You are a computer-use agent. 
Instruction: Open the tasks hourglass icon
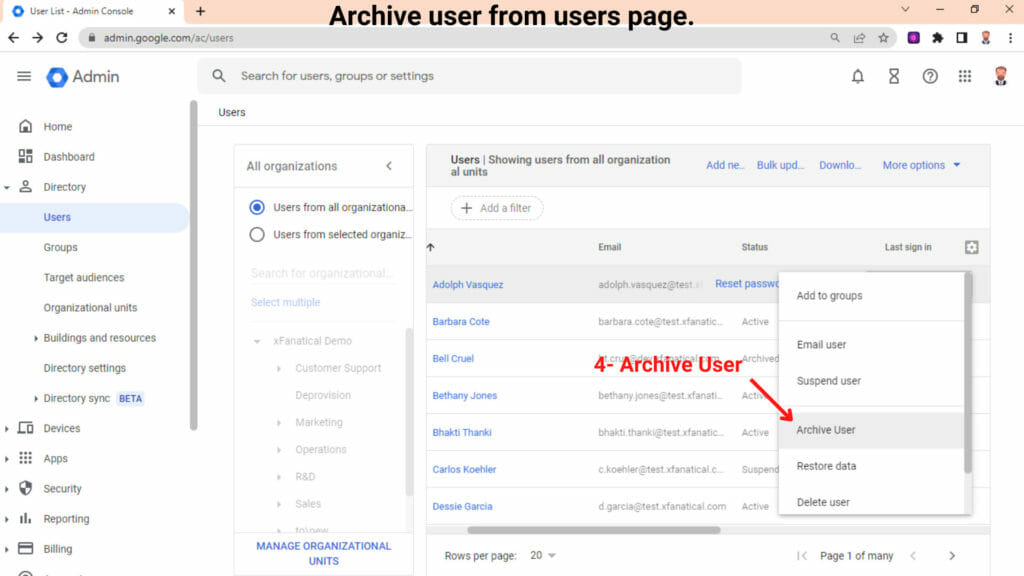click(893, 75)
